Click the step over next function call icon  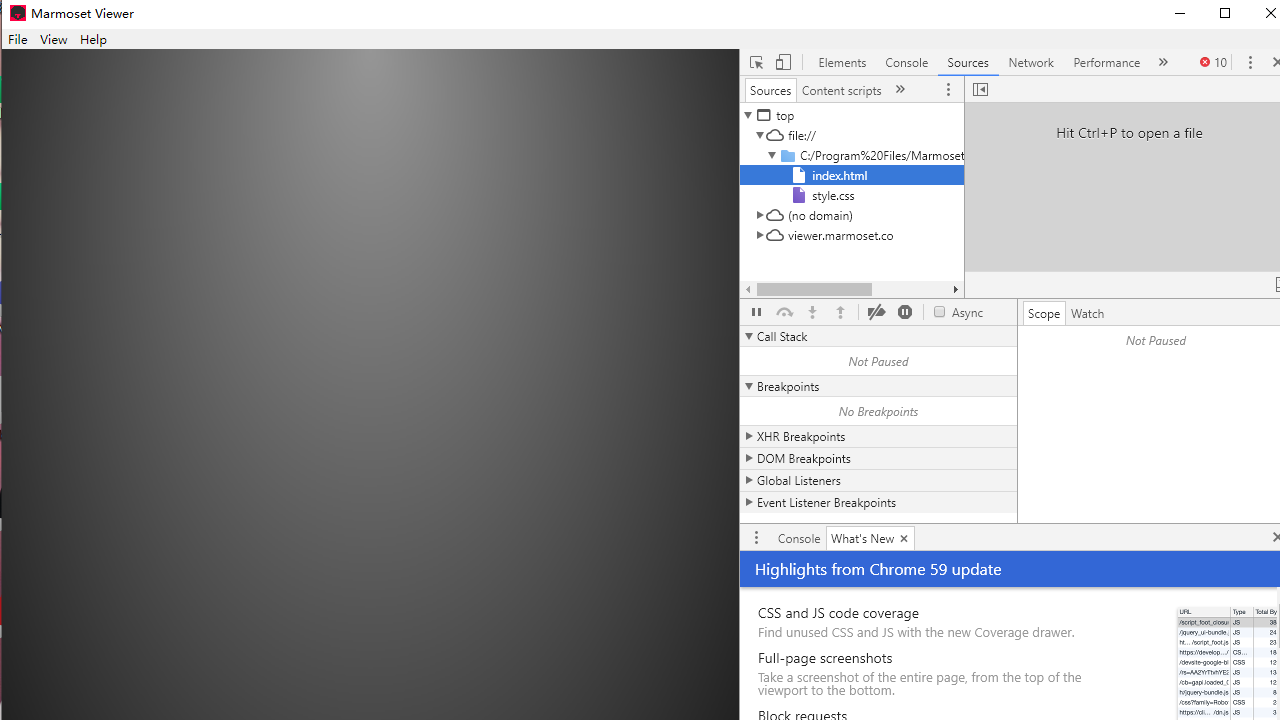784,311
